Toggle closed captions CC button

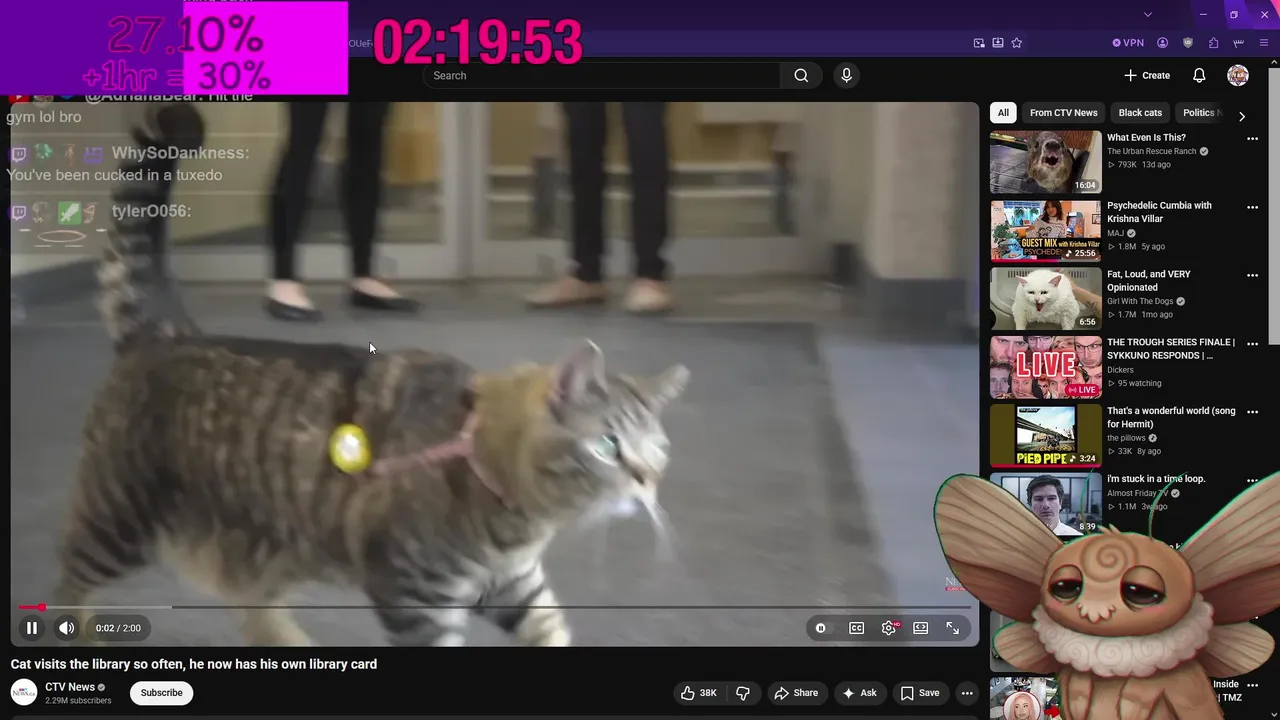(857, 628)
